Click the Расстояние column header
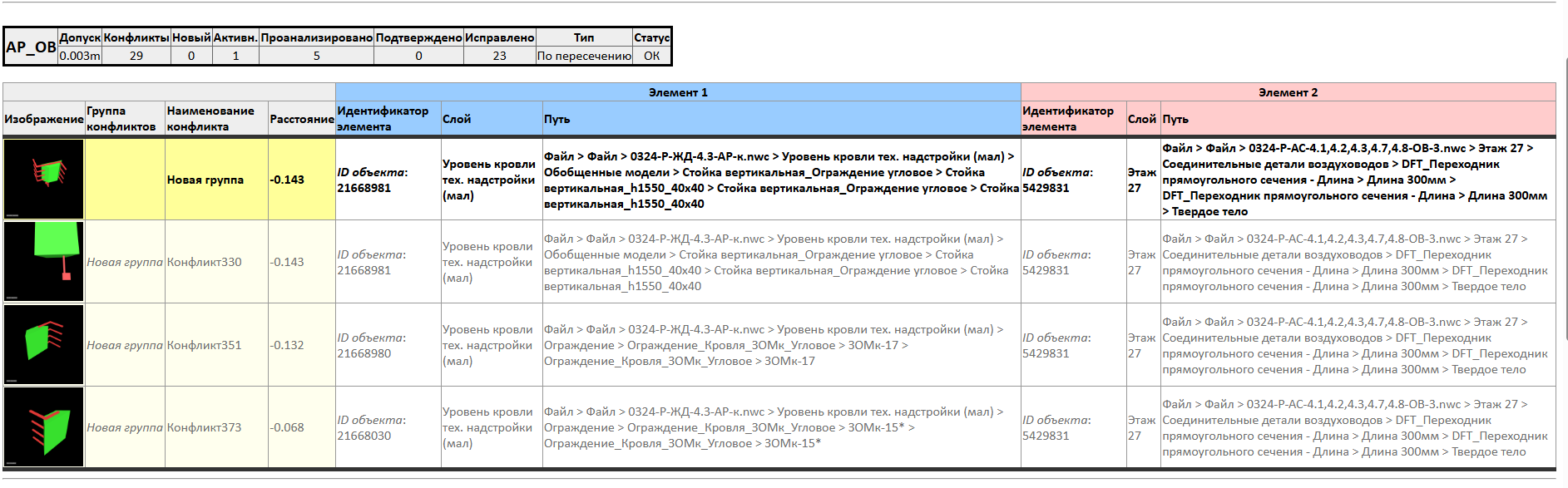 click(x=302, y=118)
